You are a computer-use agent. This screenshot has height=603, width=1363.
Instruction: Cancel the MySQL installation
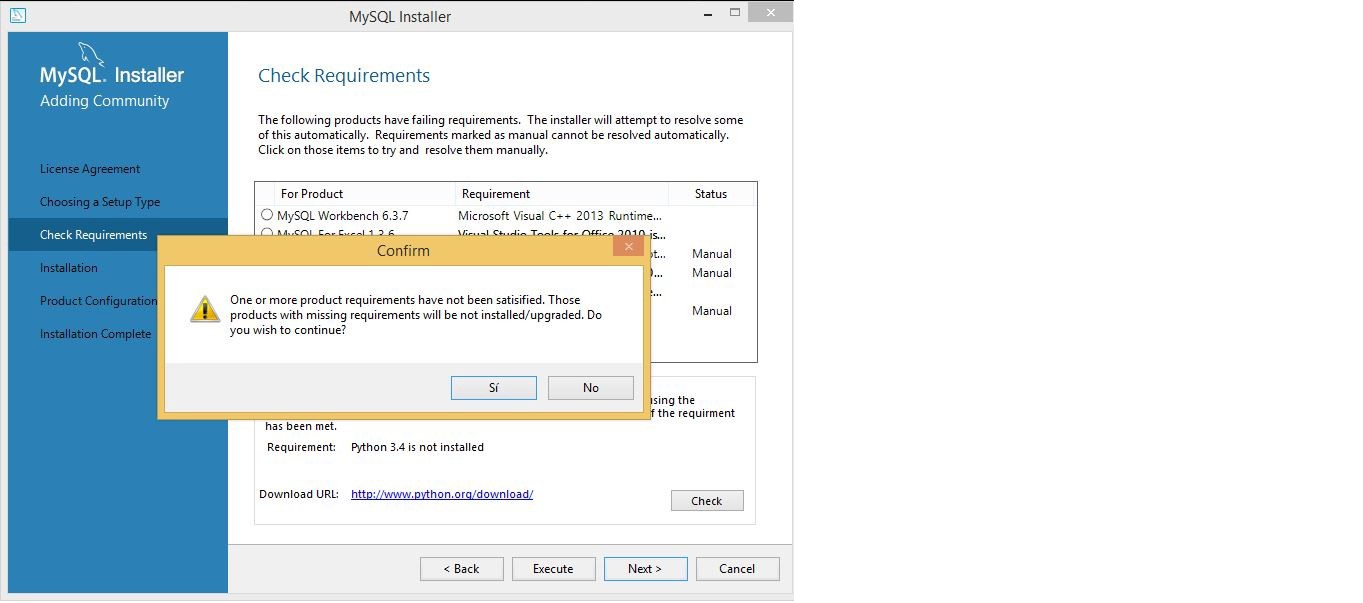click(737, 569)
